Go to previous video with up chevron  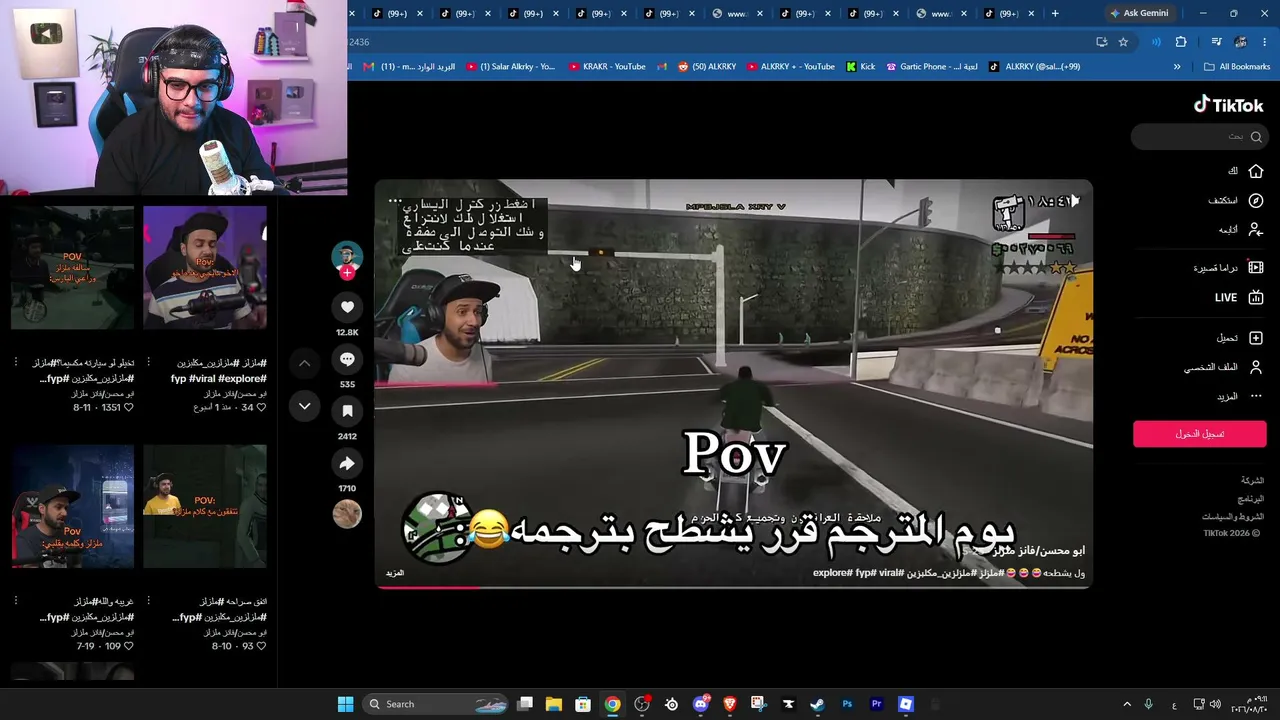(304, 363)
